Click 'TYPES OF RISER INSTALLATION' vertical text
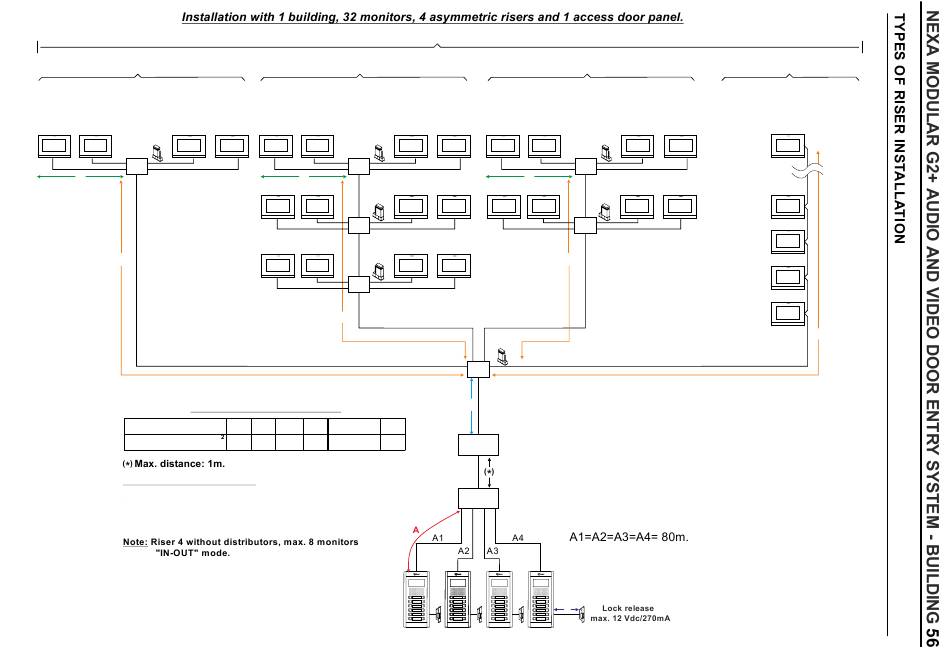This screenshot has height=648, width=950. click(x=900, y=128)
